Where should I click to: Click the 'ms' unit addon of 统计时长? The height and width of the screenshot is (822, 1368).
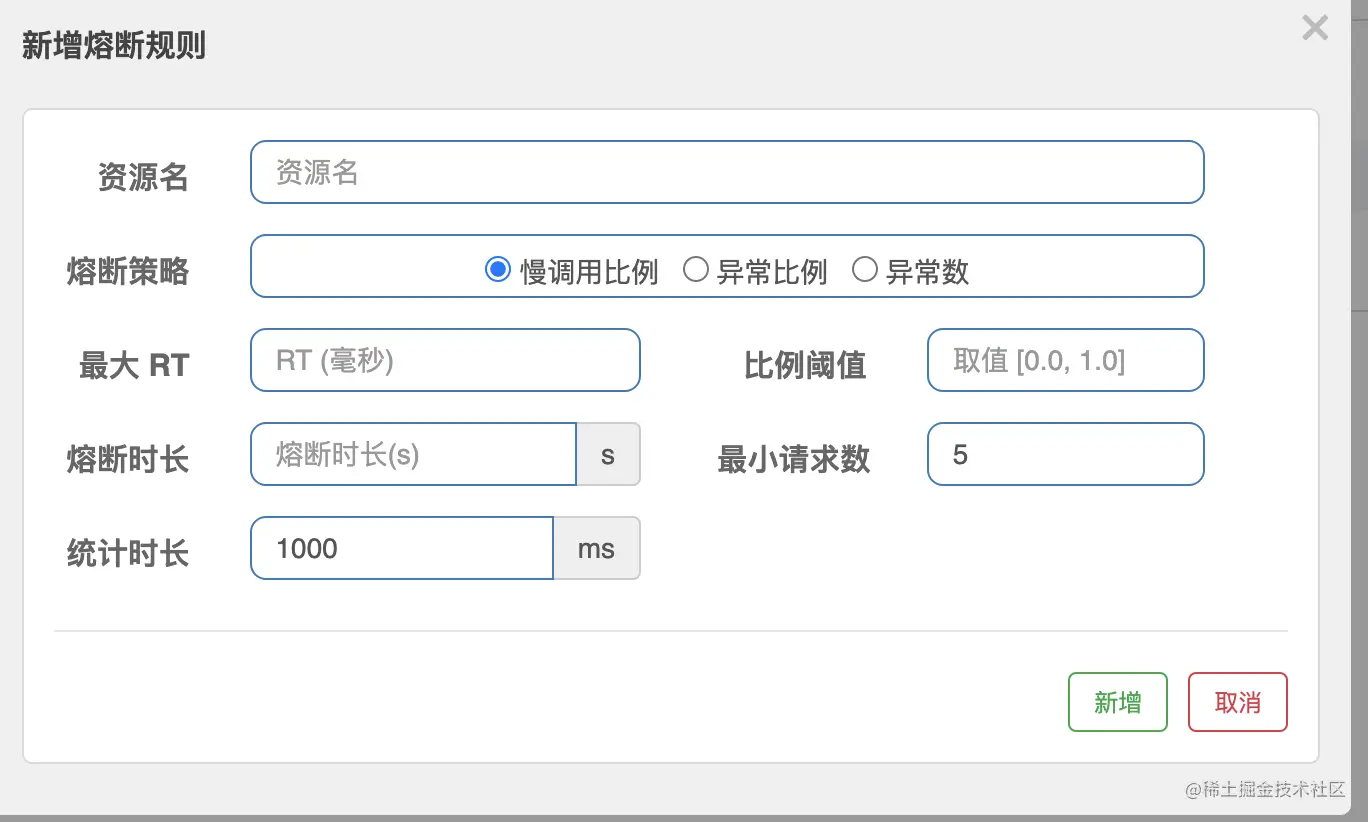597,548
